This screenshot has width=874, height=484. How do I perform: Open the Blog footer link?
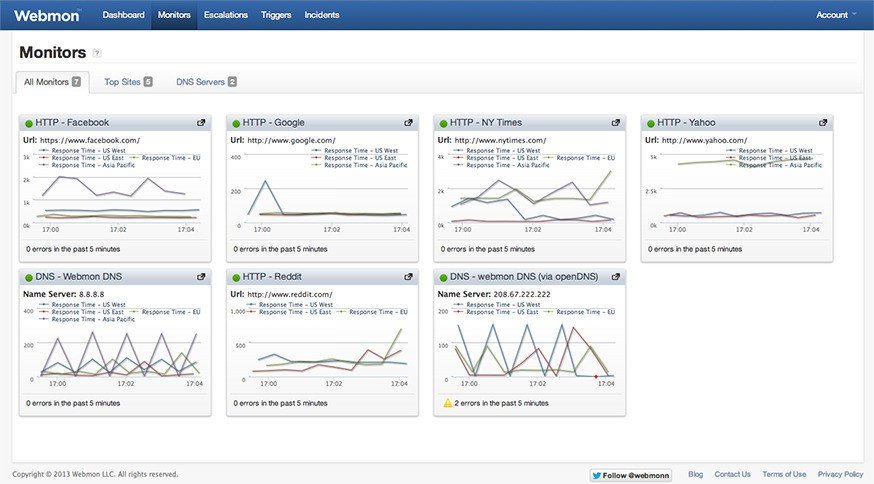click(x=696, y=474)
